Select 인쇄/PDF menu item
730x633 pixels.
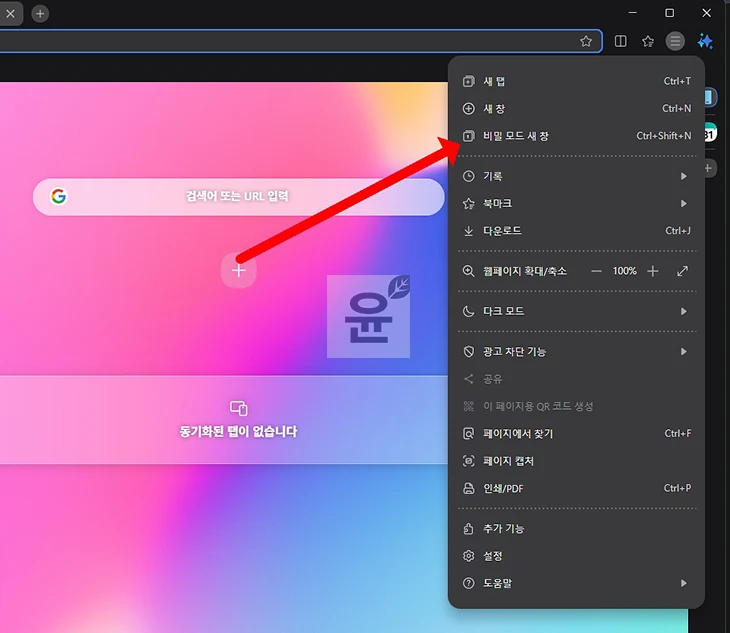coord(576,488)
